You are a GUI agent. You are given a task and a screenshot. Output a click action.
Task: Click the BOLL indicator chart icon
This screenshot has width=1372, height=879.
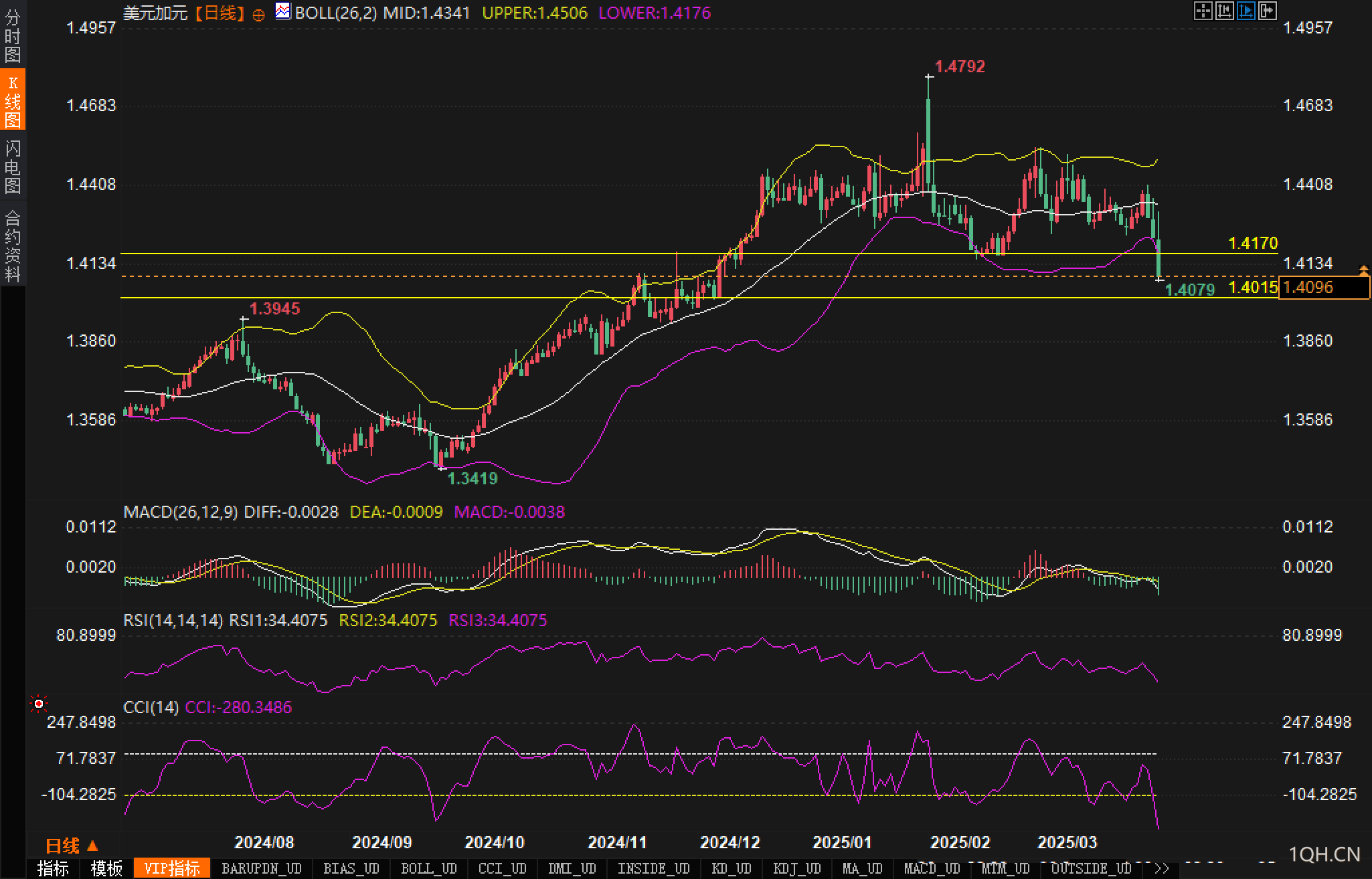click(283, 11)
